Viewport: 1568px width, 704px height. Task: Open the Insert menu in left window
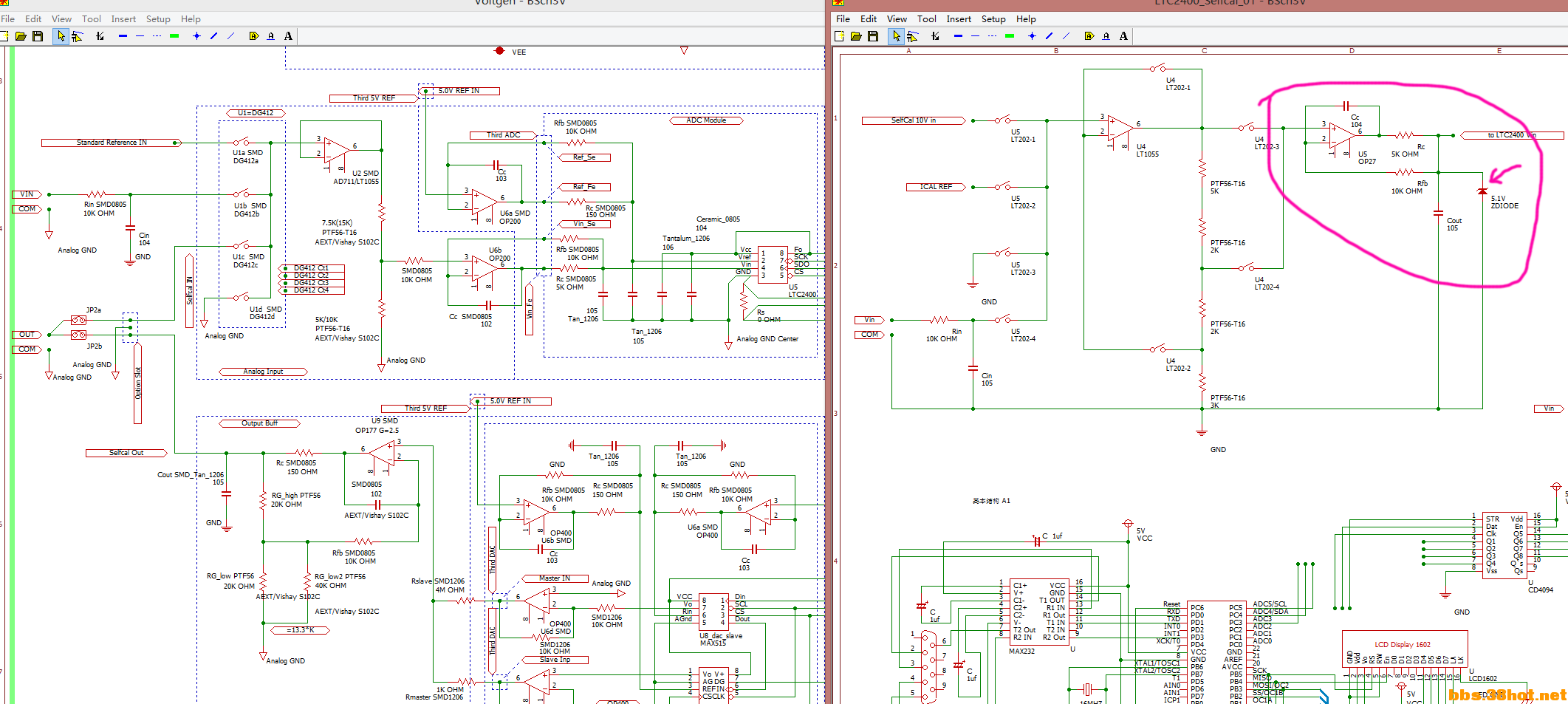point(123,19)
